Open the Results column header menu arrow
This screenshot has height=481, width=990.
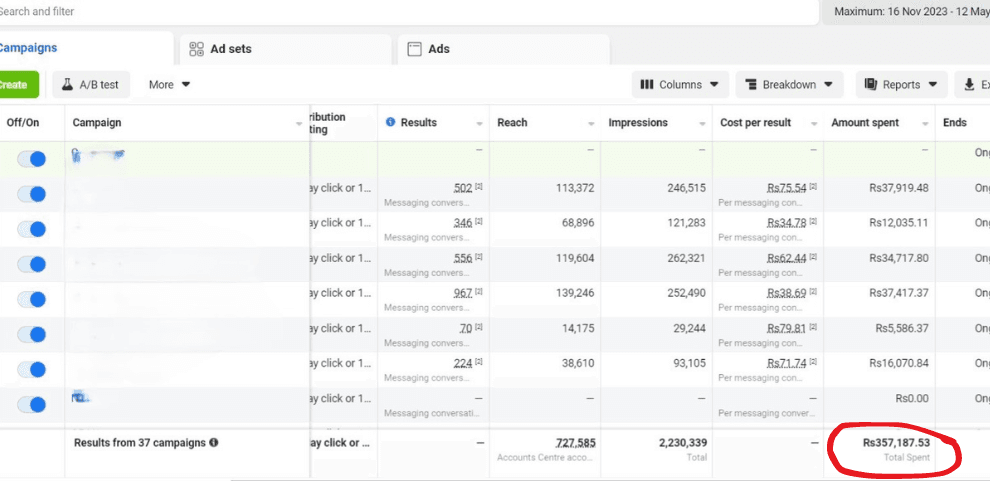(x=480, y=124)
